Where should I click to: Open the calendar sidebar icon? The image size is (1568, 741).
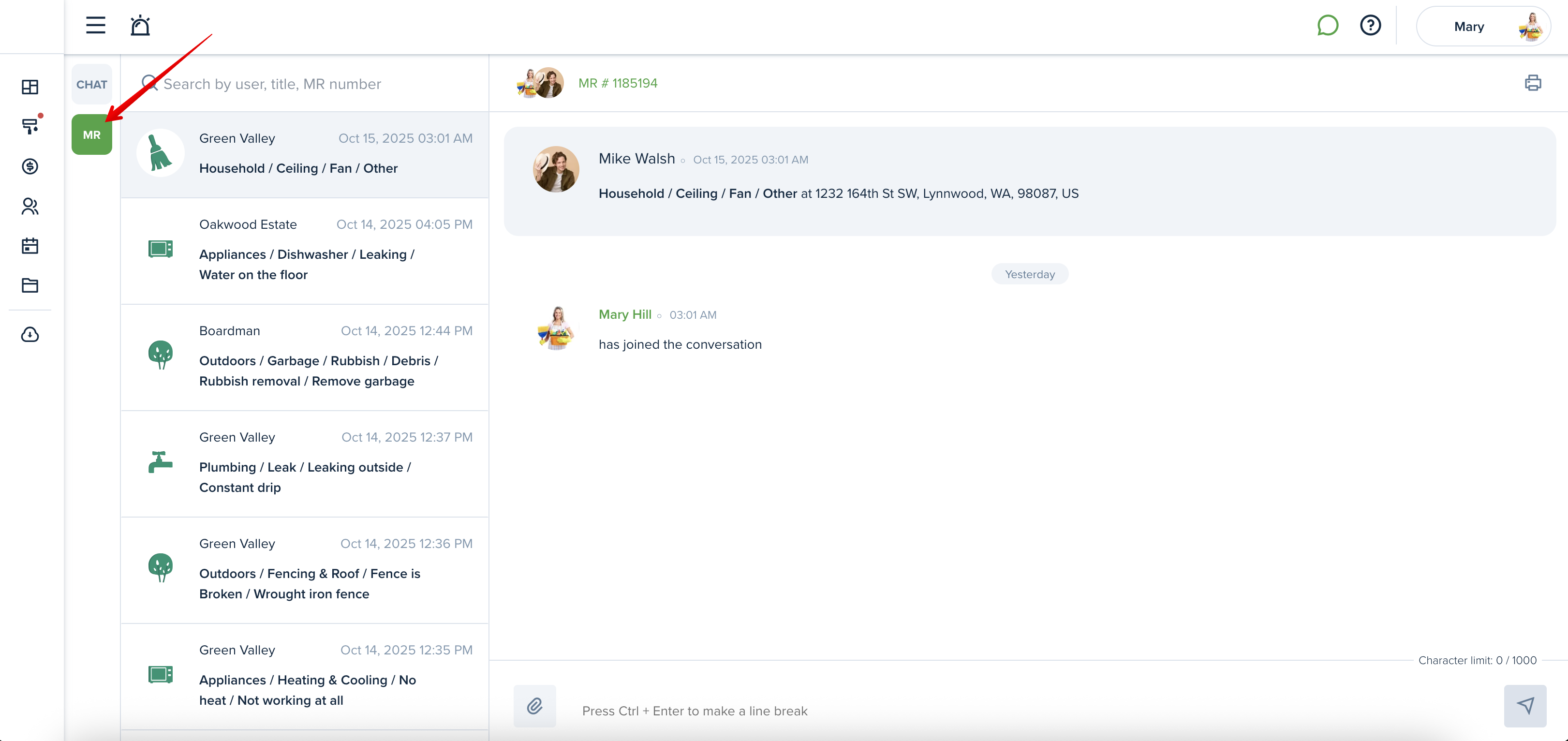[30, 246]
